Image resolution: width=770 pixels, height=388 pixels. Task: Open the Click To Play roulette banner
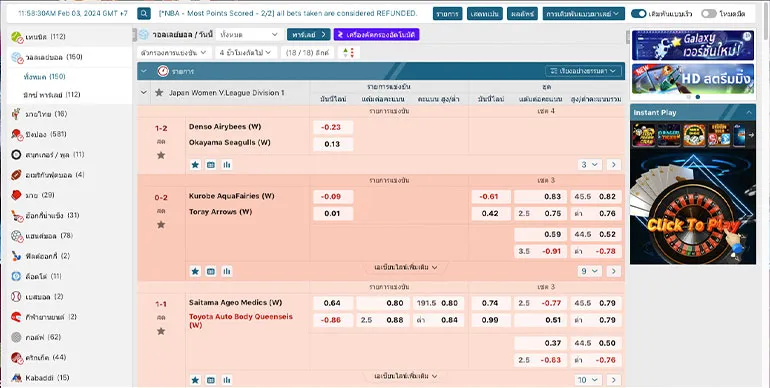tap(693, 206)
